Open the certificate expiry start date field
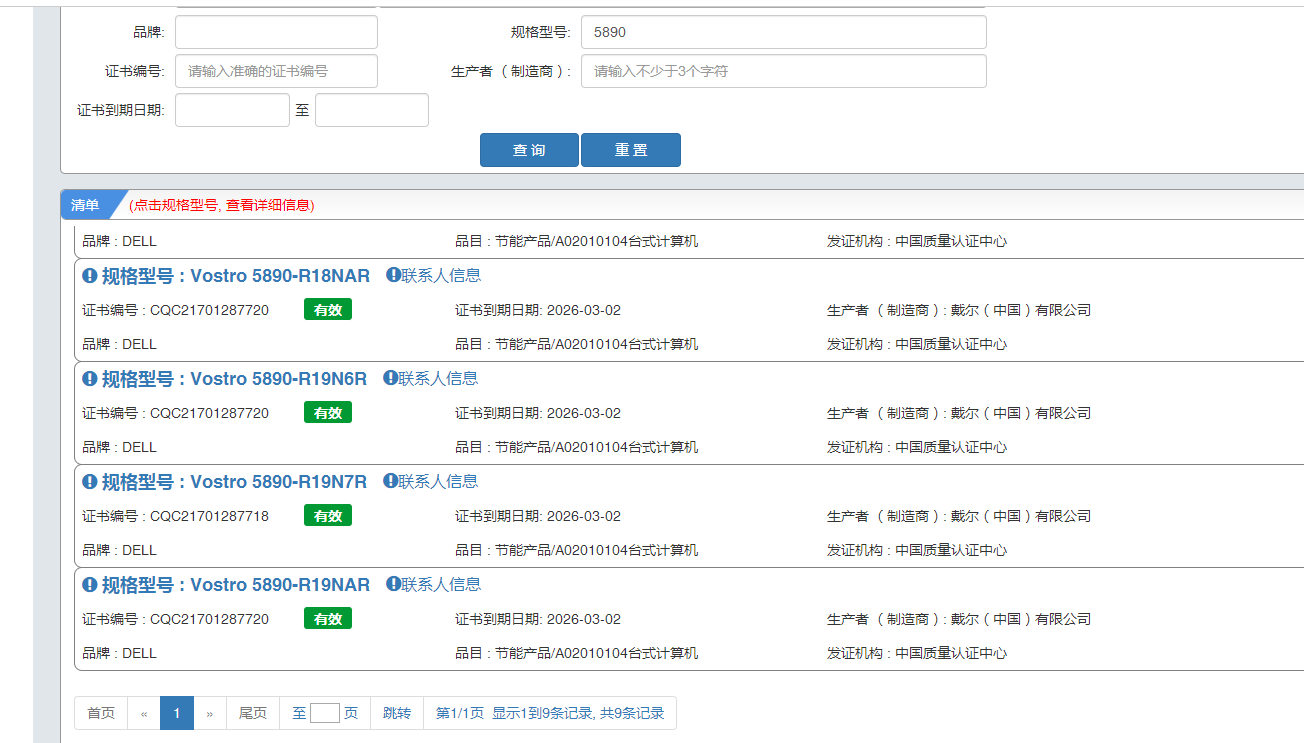Image resolution: width=1304 pixels, height=743 pixels. coord(232,110)
